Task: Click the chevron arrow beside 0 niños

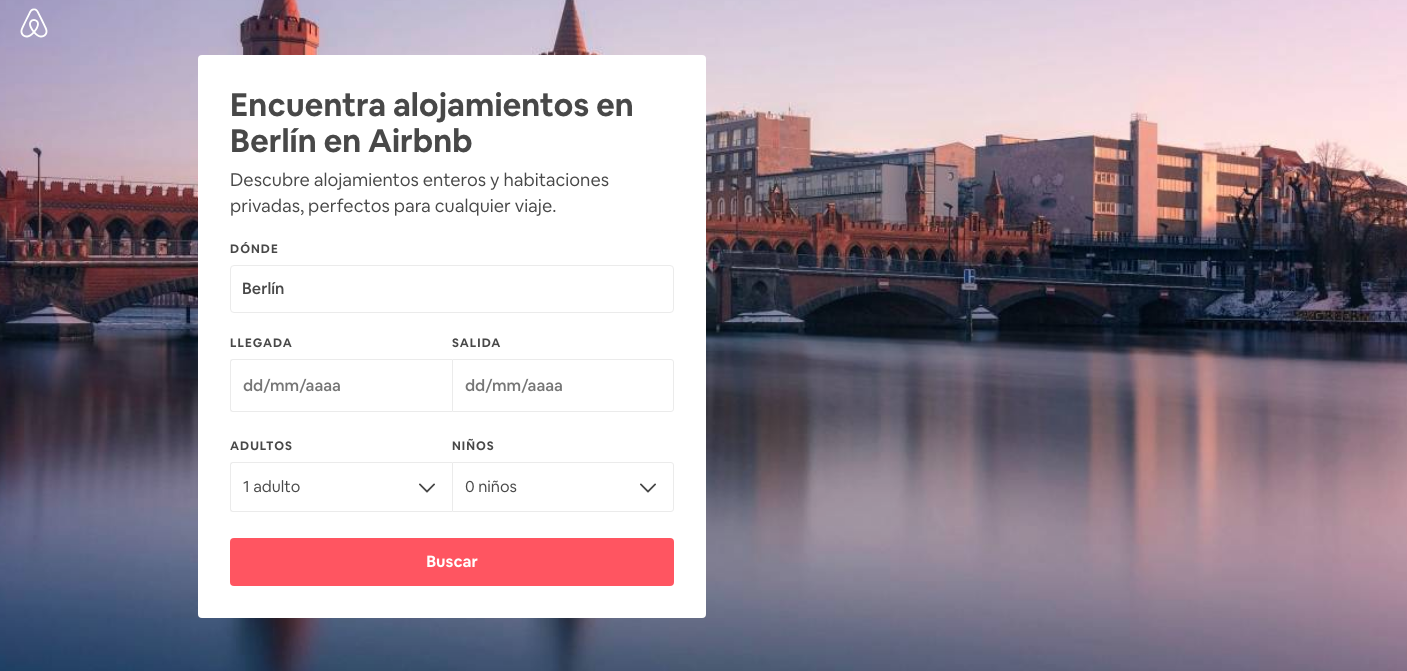Action: pyautogui.click(x=648, y=488)
